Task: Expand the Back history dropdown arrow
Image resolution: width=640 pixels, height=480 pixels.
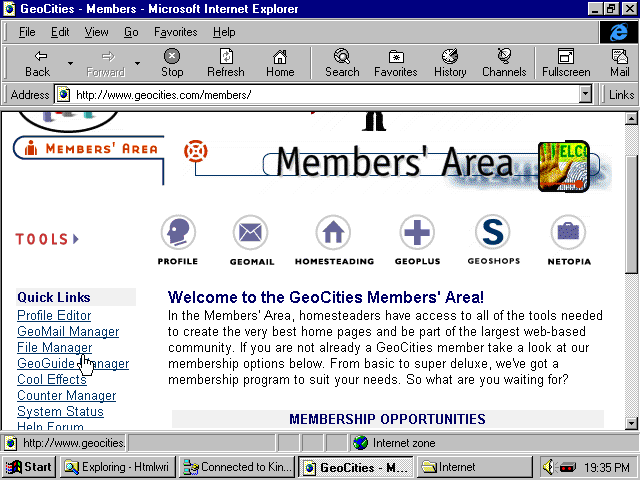Action: click(x=70, y=63)
